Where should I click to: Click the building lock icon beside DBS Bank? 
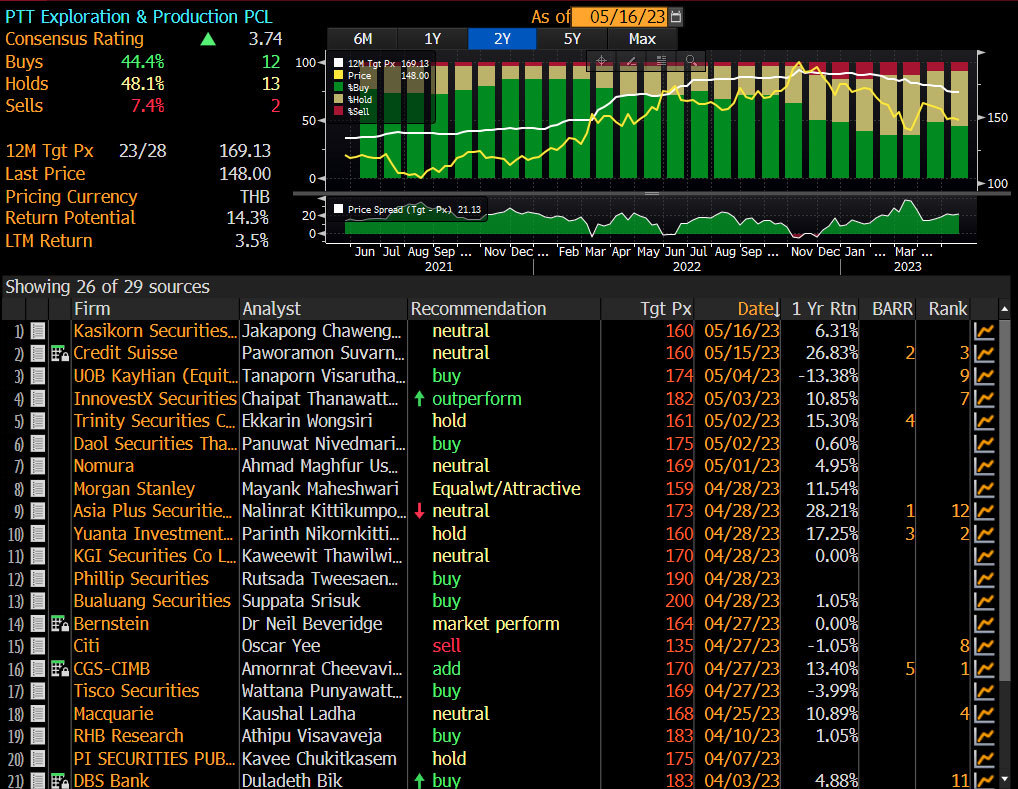60,781
